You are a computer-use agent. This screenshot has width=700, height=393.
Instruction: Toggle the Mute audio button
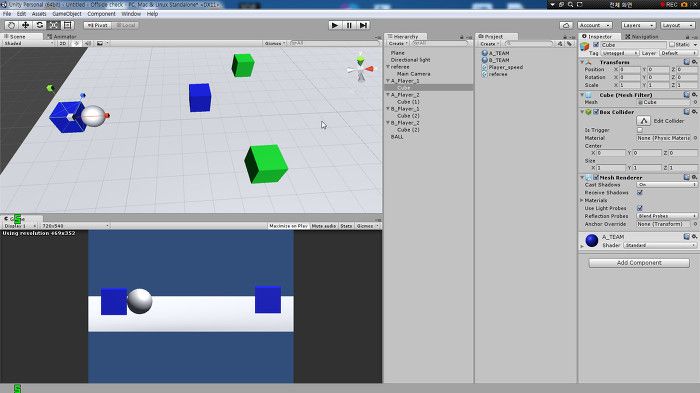pyautogui.click(x=324, y=226)
